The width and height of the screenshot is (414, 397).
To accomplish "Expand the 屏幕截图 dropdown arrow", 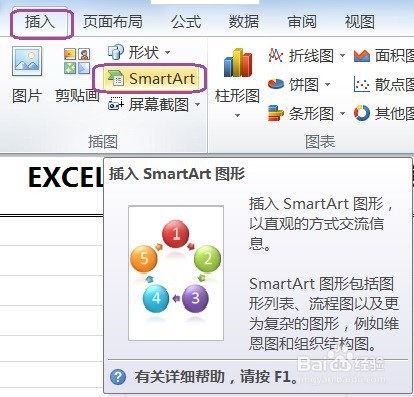I will point(198,105).
